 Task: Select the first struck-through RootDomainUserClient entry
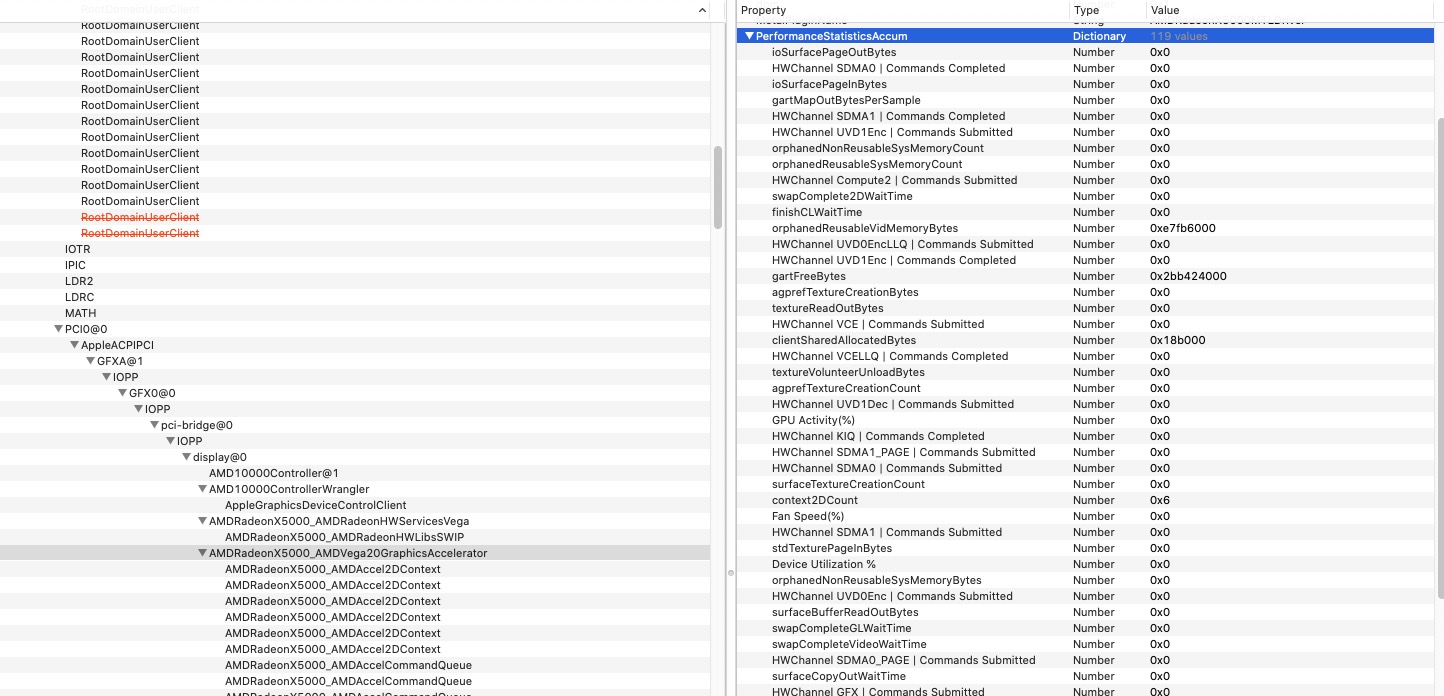coord(140,217)
